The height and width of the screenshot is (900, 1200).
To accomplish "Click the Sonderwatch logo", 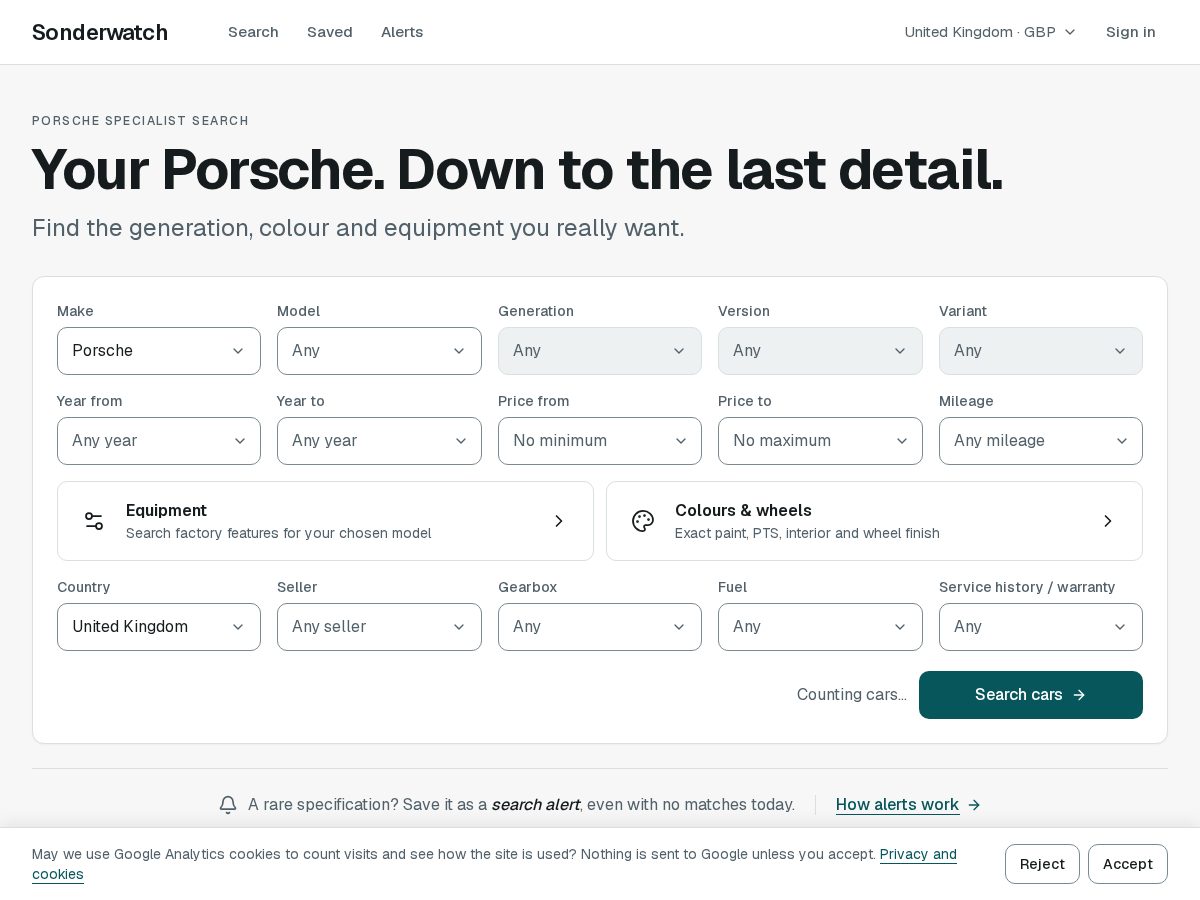I will [100, 32].
